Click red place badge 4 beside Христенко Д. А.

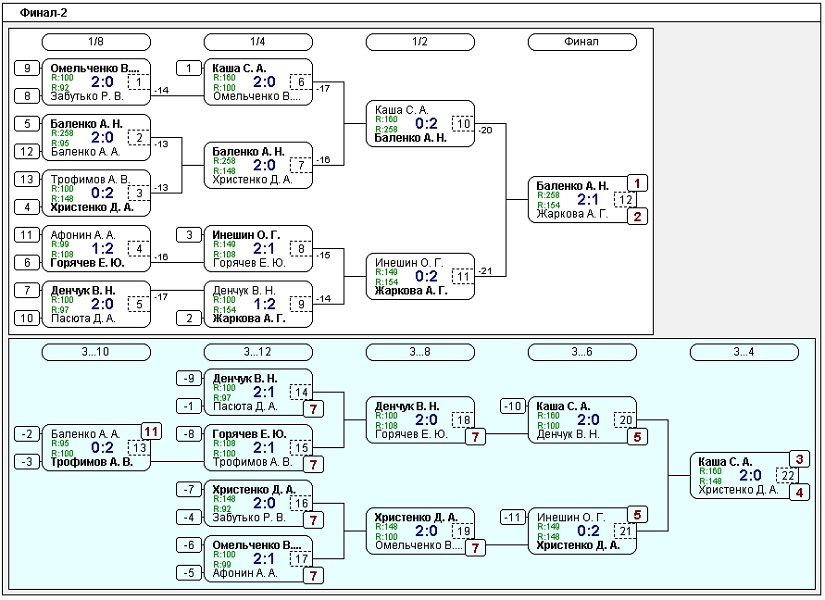pyautogui.click(x=799, y=492)
